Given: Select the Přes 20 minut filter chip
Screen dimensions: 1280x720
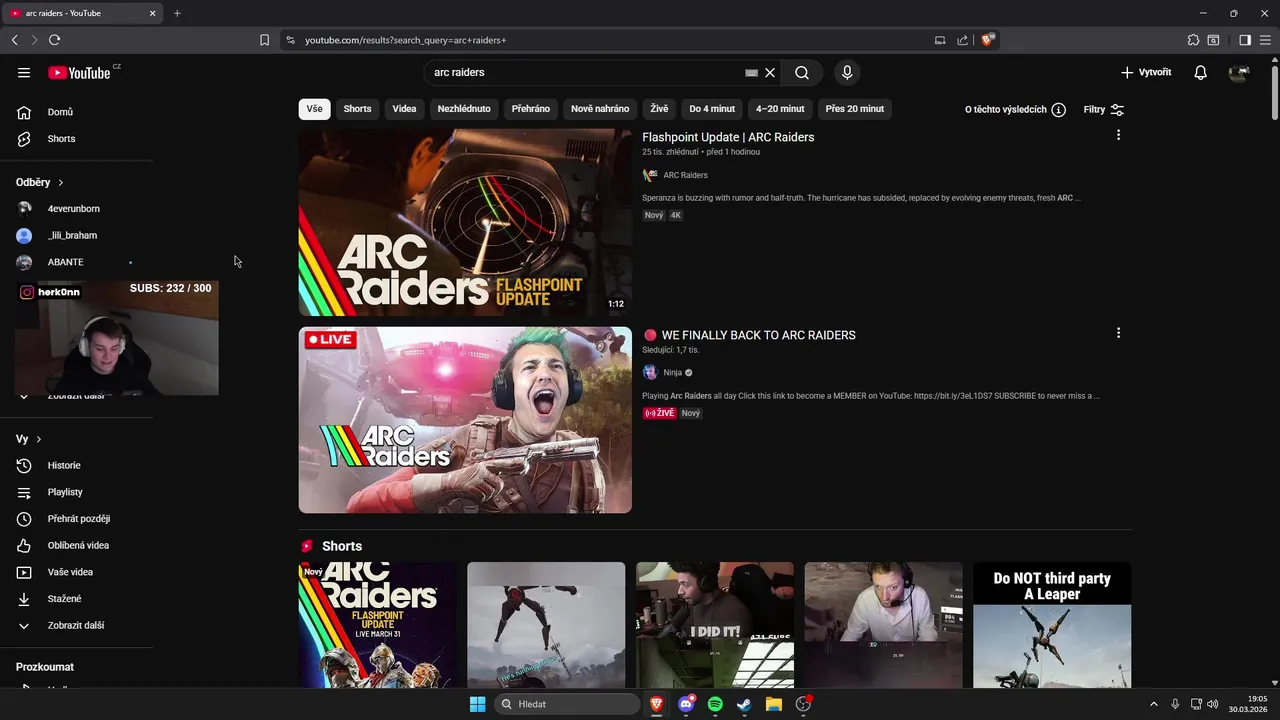Looking at the screenshot, I should 855,109.
